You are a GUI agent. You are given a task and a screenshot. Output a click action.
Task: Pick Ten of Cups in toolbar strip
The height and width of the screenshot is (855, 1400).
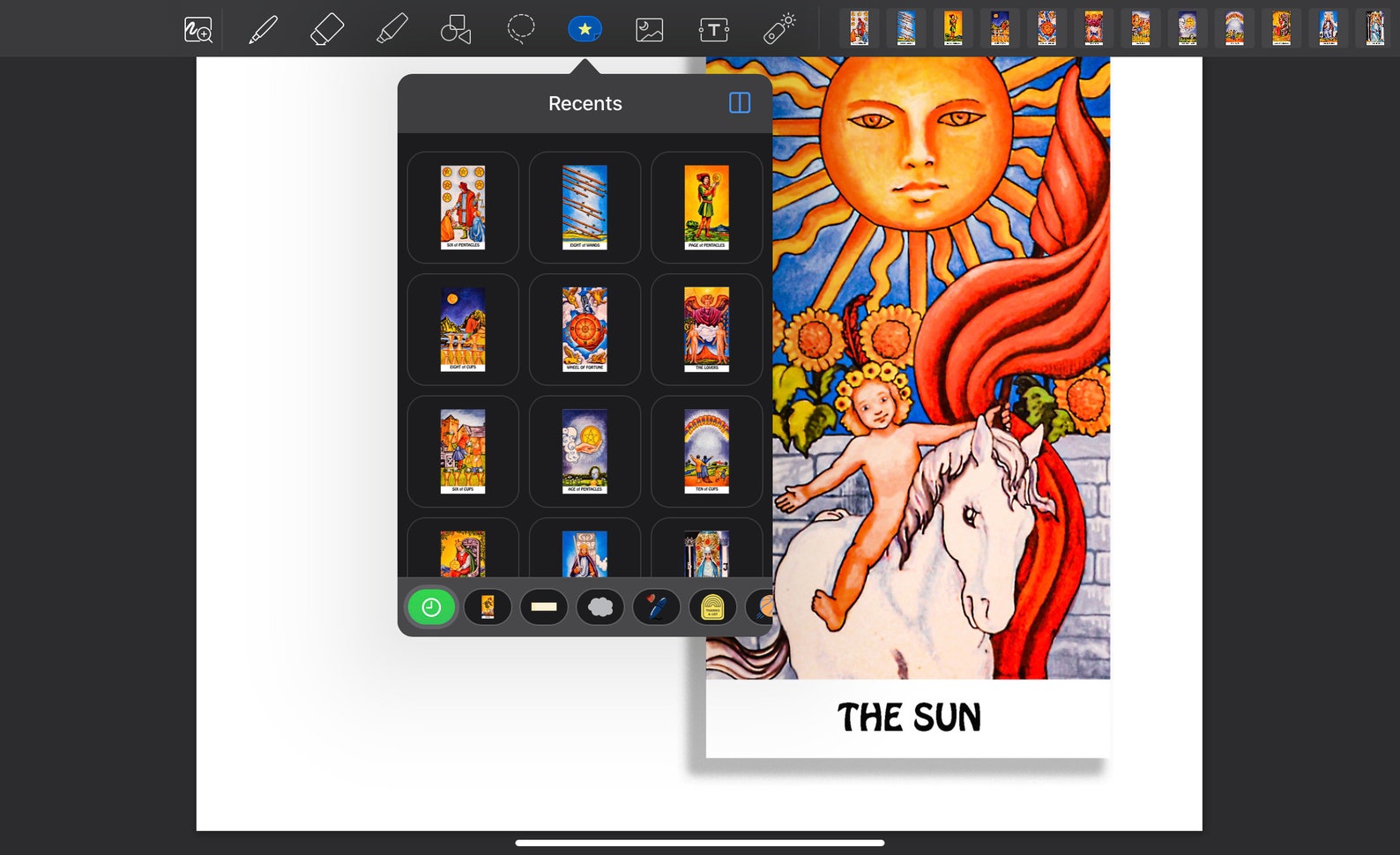coord(1234,28)
